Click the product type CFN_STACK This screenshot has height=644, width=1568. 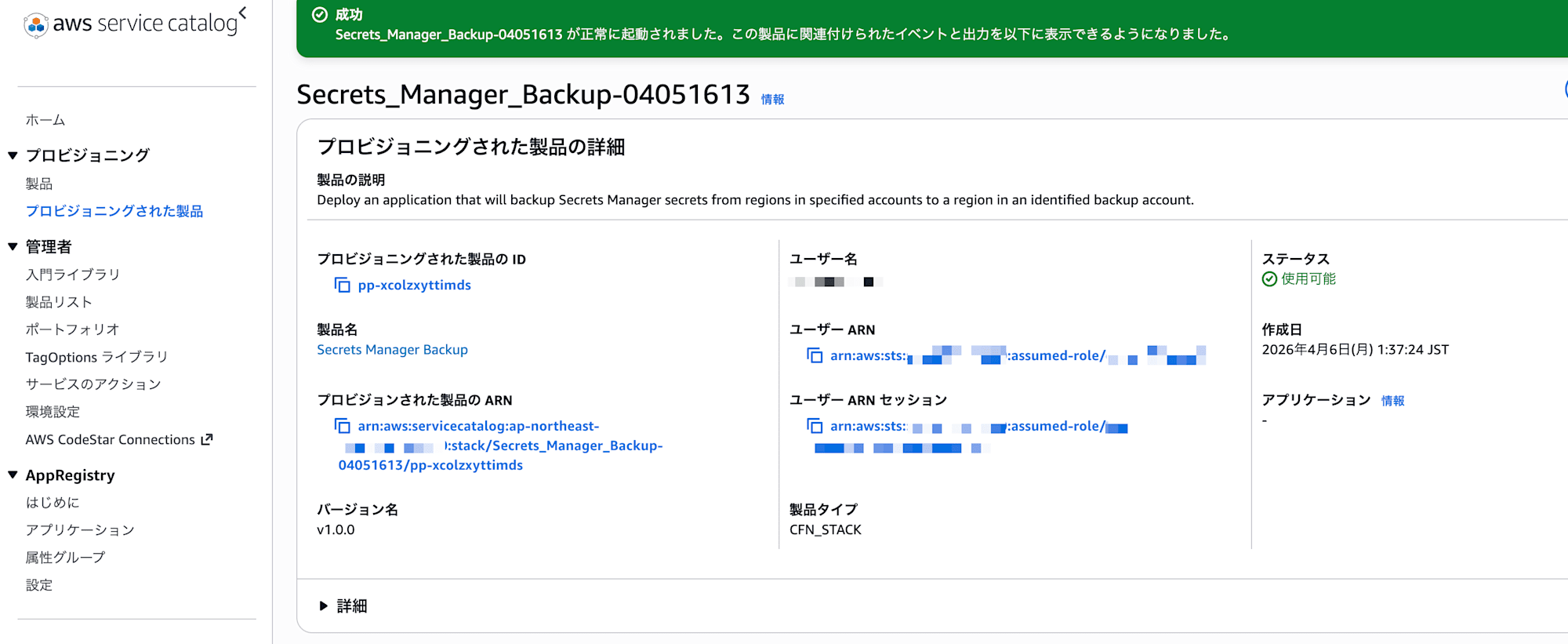coord(826,529)
